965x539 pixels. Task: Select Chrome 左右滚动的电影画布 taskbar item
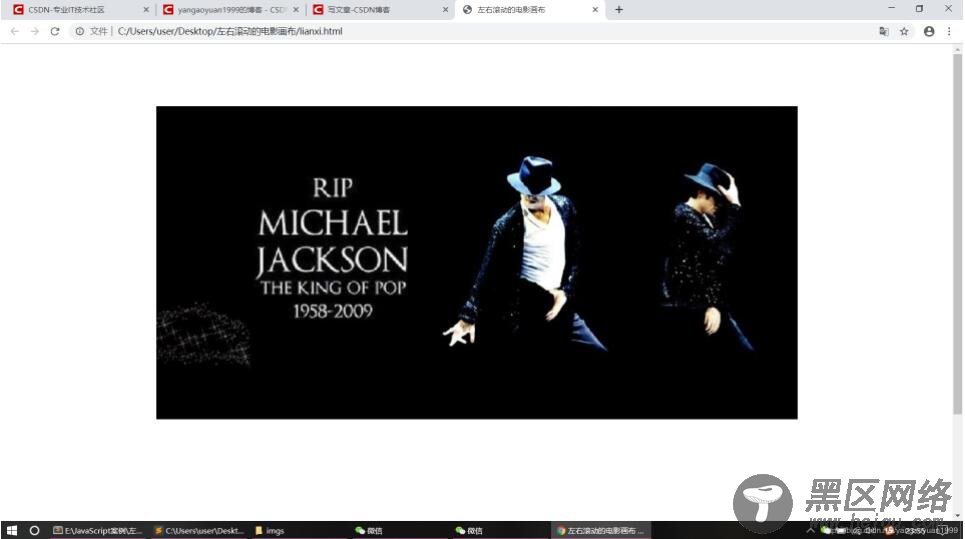(600, 530)
